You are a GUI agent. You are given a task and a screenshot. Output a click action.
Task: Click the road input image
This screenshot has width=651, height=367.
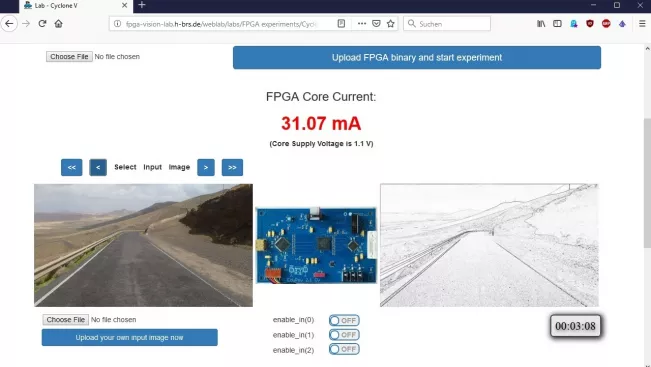click(143, 245)
